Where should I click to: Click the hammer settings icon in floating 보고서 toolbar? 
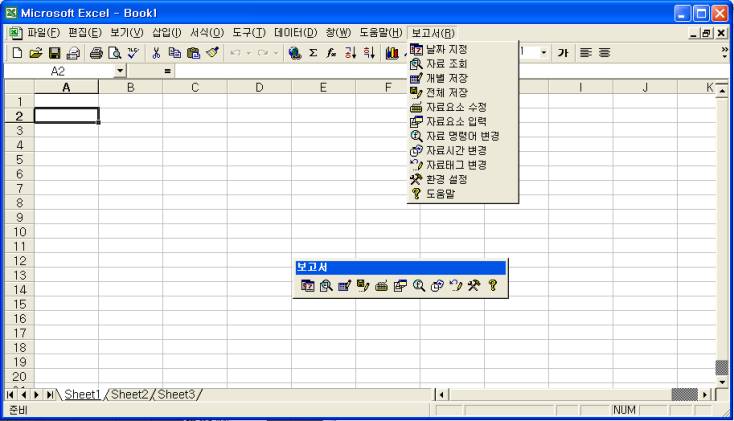coord(474,286)
